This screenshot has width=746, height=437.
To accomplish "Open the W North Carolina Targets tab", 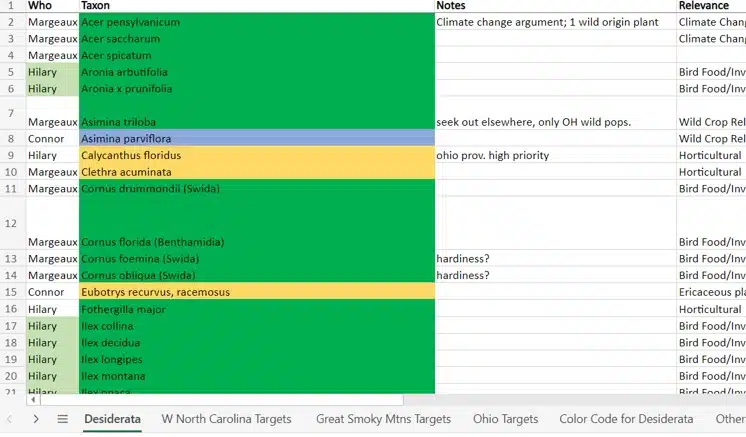I will pyautogui.click(x=226, y=419).
